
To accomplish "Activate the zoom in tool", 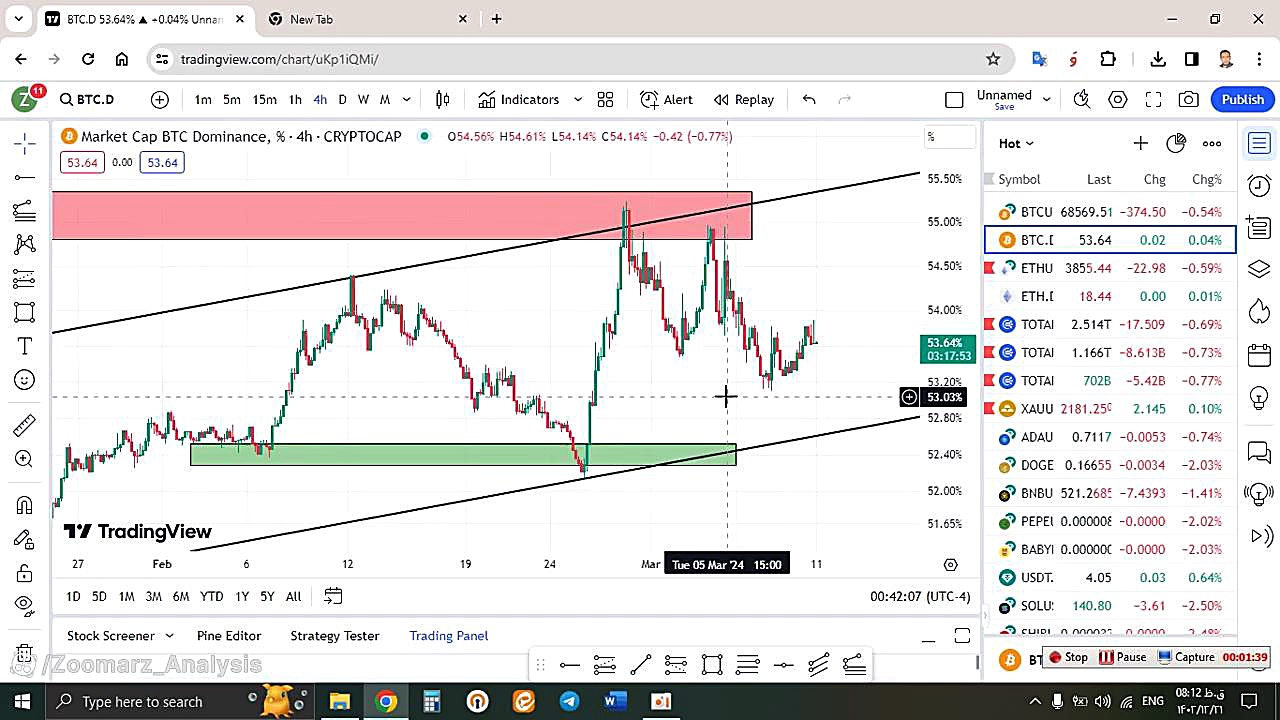I will pos(25,459).
